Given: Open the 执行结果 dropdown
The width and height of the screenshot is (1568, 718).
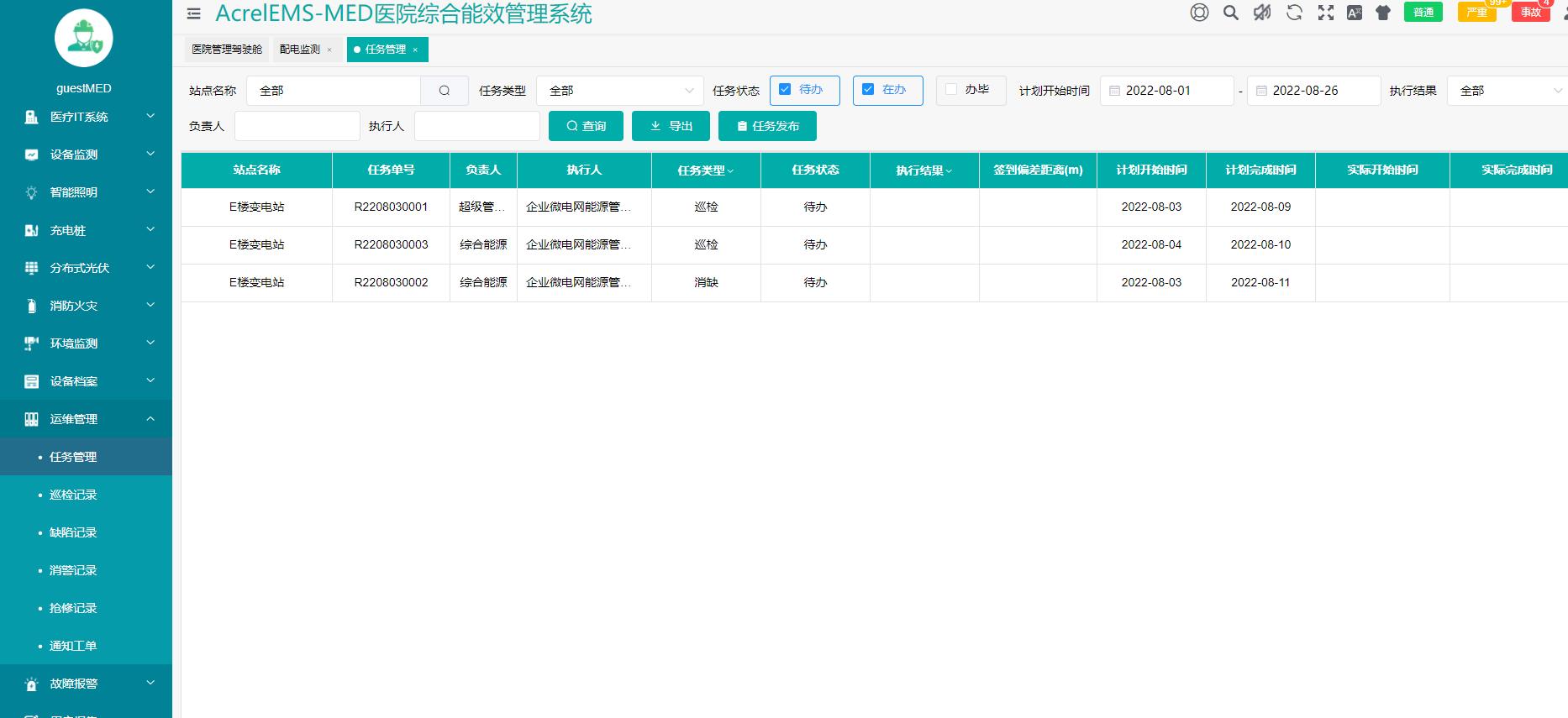Looking at the screenshot, I should (x=1507, y=91).
